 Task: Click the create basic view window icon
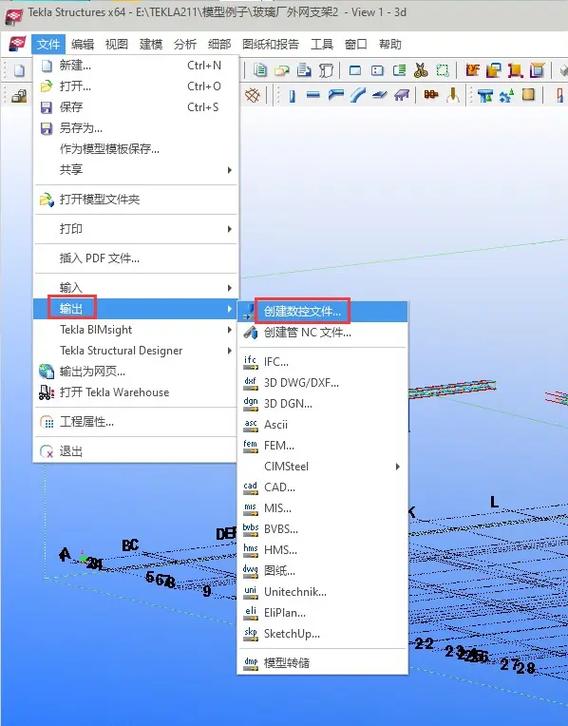(x=355, y=70)
